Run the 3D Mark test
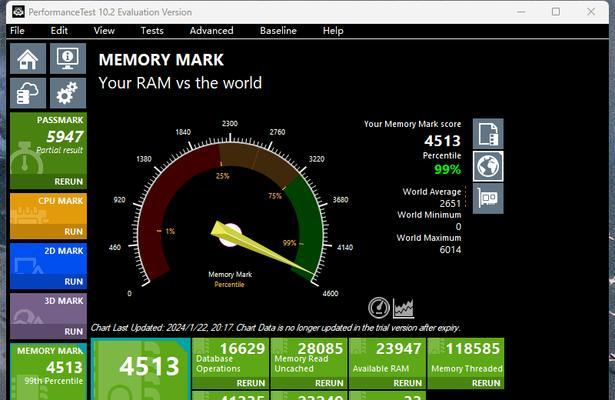The height and width of the screenshot is (400, 615). (73, 332)
